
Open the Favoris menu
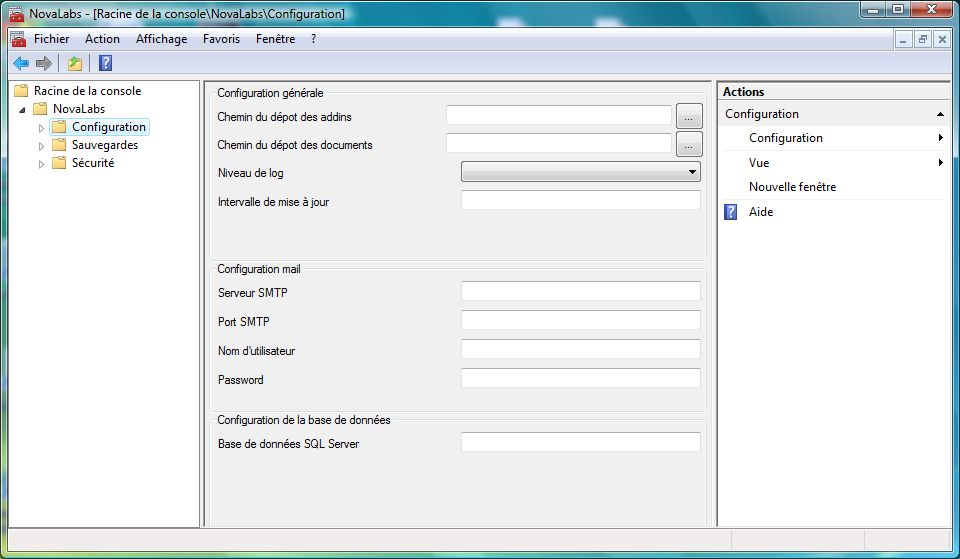pyautogui.click(x=221, y=39)
